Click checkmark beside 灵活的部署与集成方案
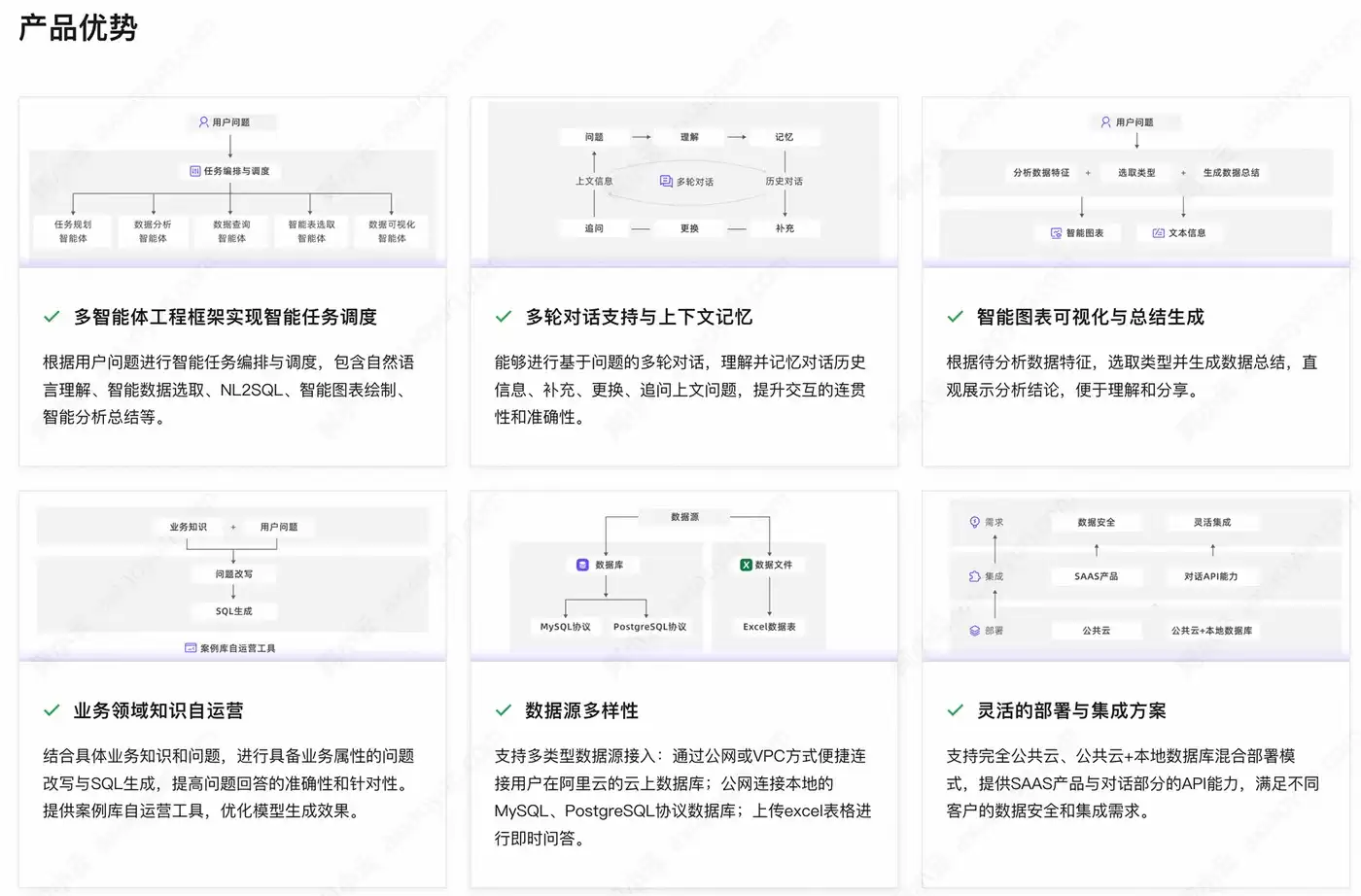 956,710
